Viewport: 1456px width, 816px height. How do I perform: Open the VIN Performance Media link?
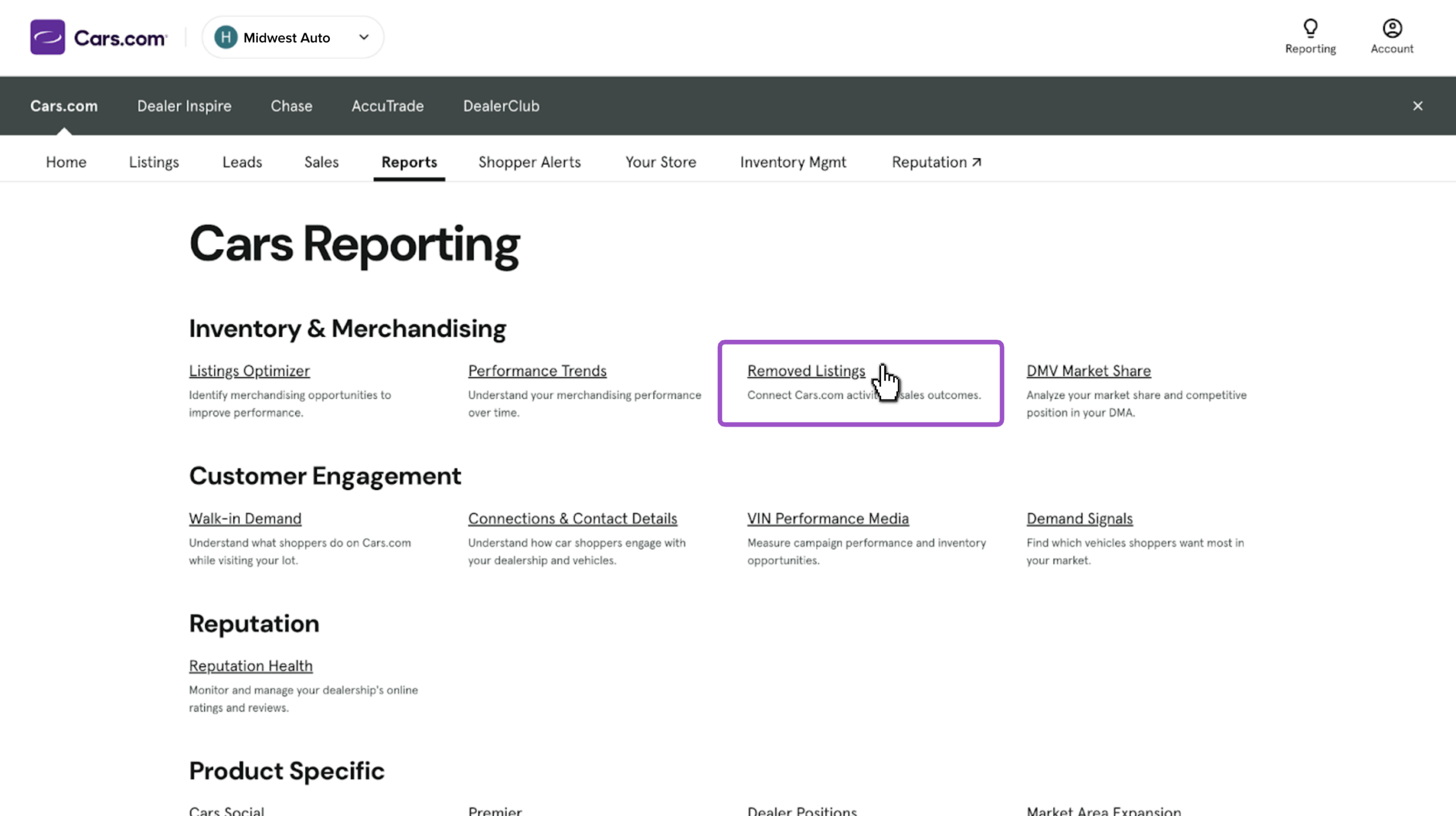pyautogui.click(x=828, y=518)
